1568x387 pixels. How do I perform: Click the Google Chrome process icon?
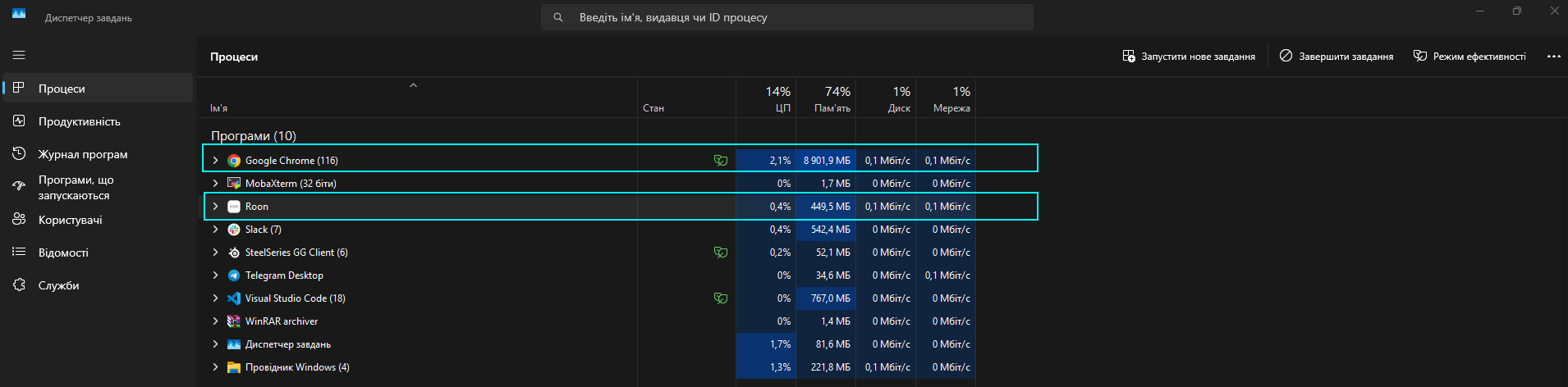[x=234, y=161]
